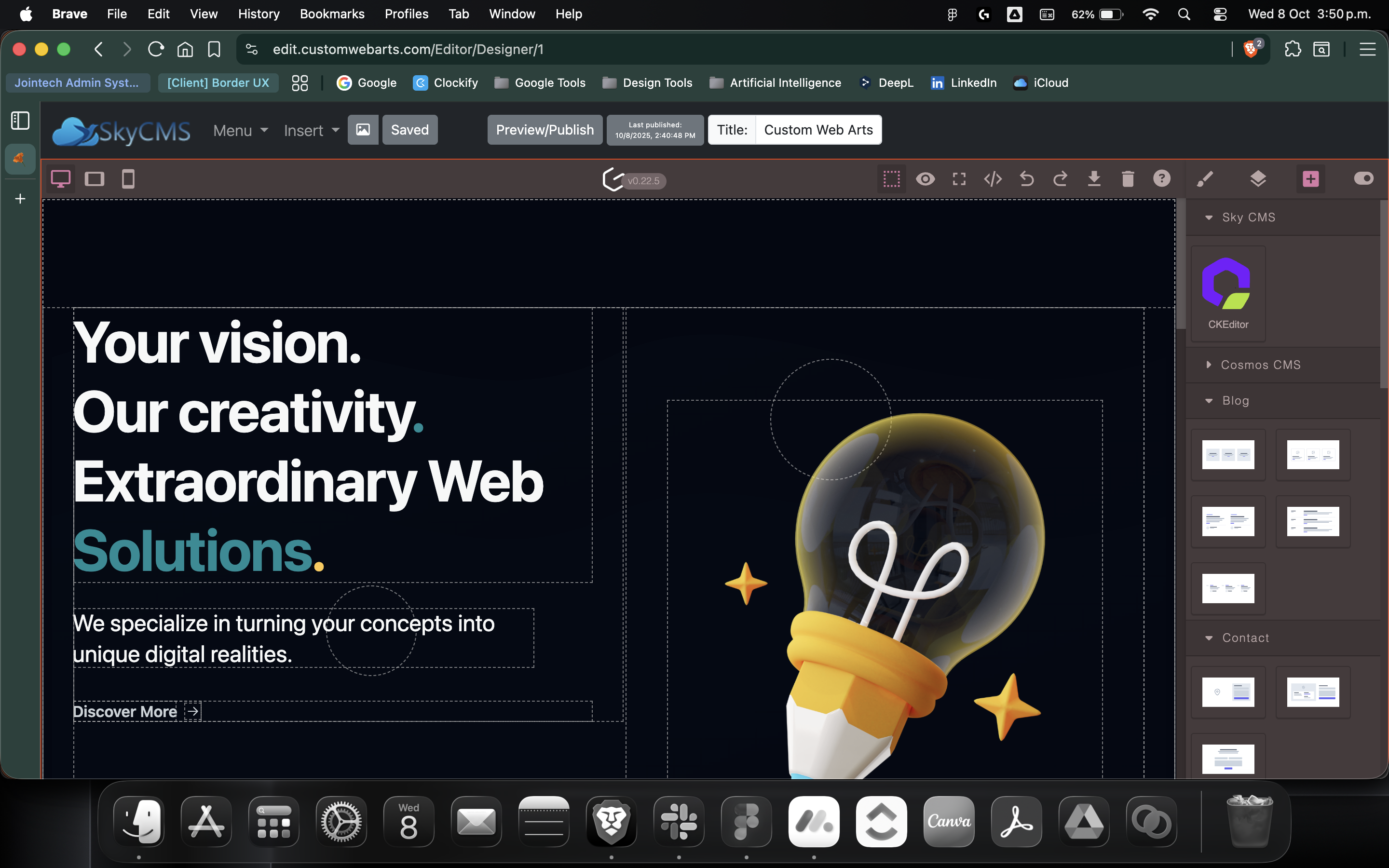Undo the last change
Screen dimensions: 1389x868
pyautogui.click(x=1026, y=179)
